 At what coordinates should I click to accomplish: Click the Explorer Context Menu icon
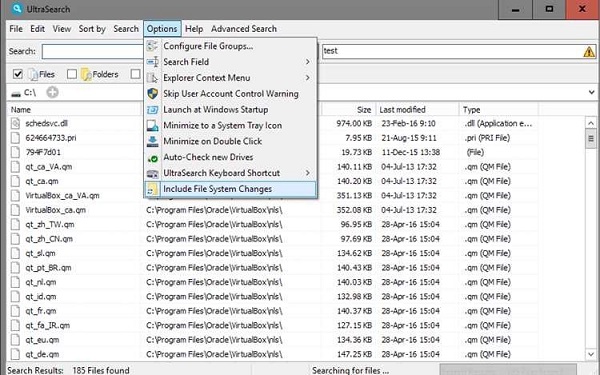point(152,78)
